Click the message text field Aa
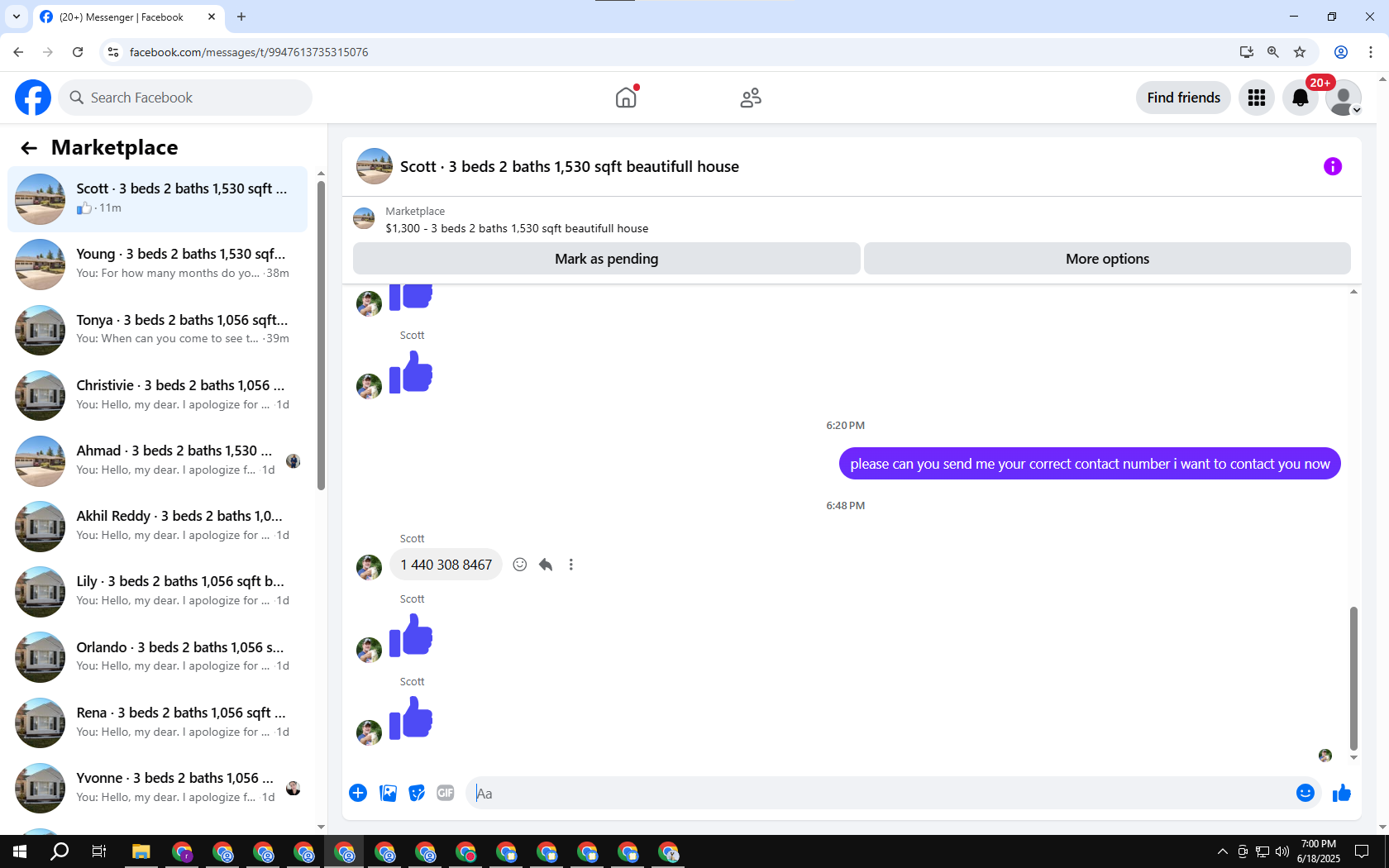1389x868 pixels. pyautogui.click(x=881, y=794)
